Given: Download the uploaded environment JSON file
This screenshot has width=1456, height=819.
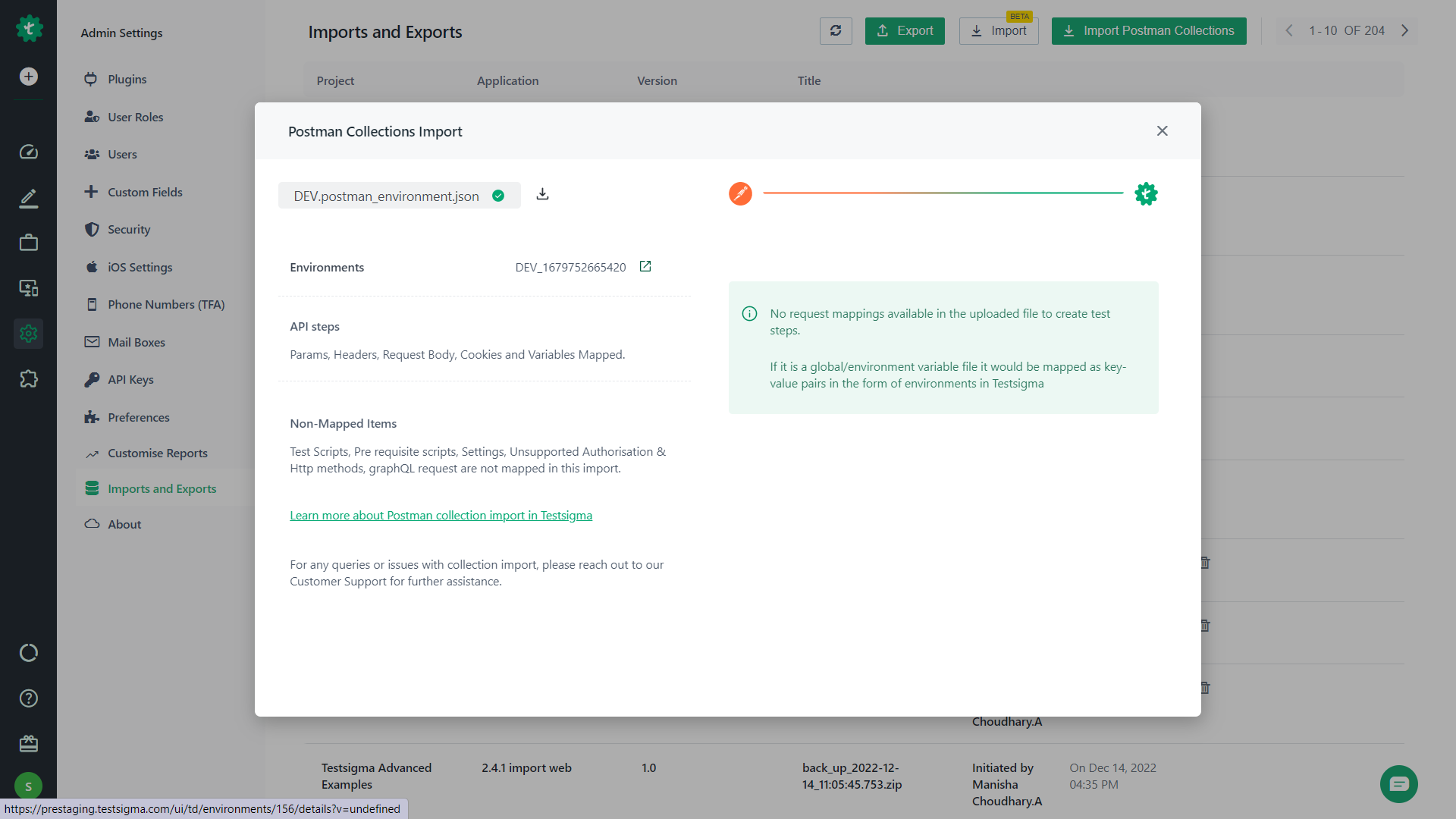Looking at the screenshot, I should tap(542, 194).
